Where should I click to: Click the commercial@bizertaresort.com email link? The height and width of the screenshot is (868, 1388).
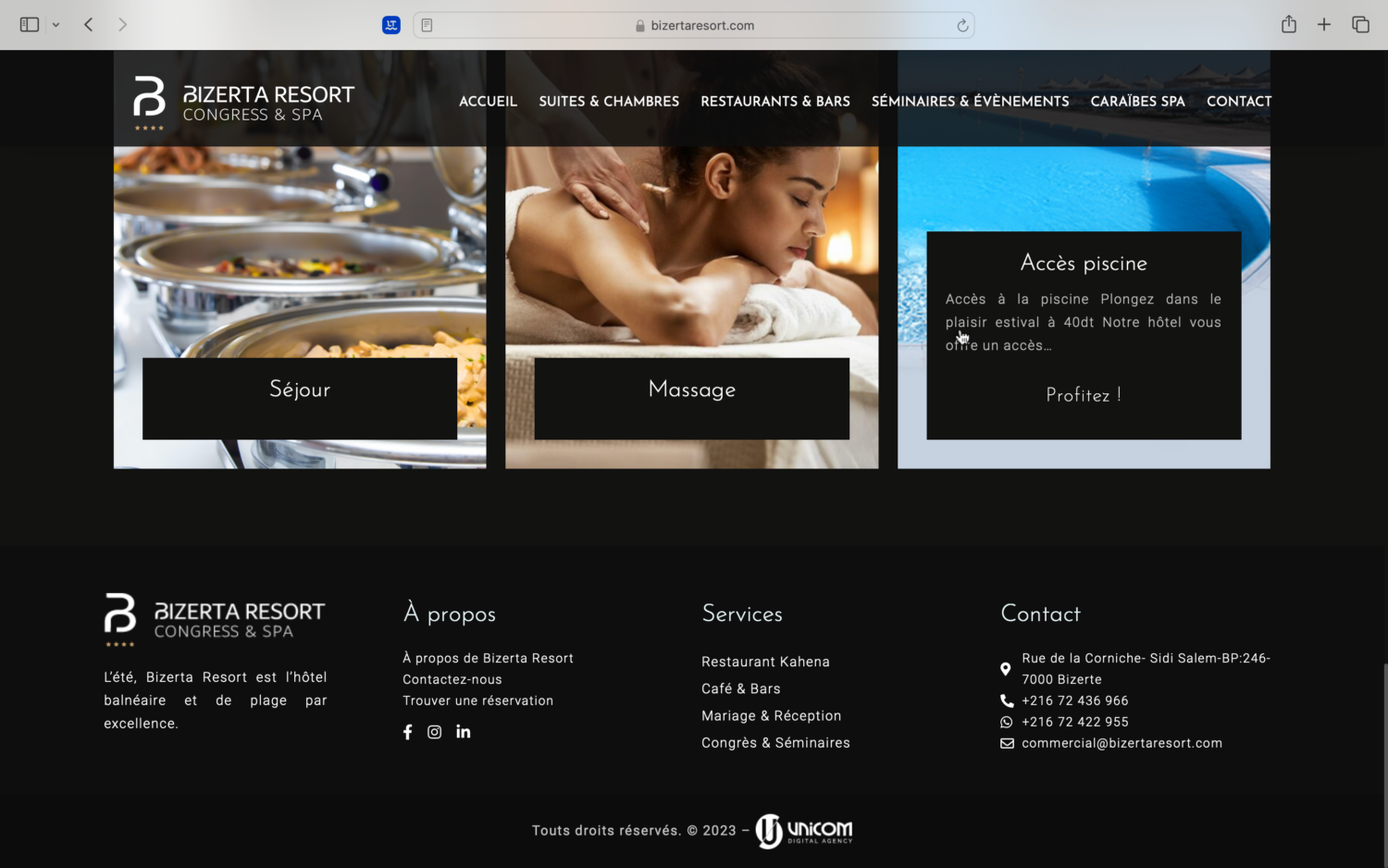click(1122, 743)
